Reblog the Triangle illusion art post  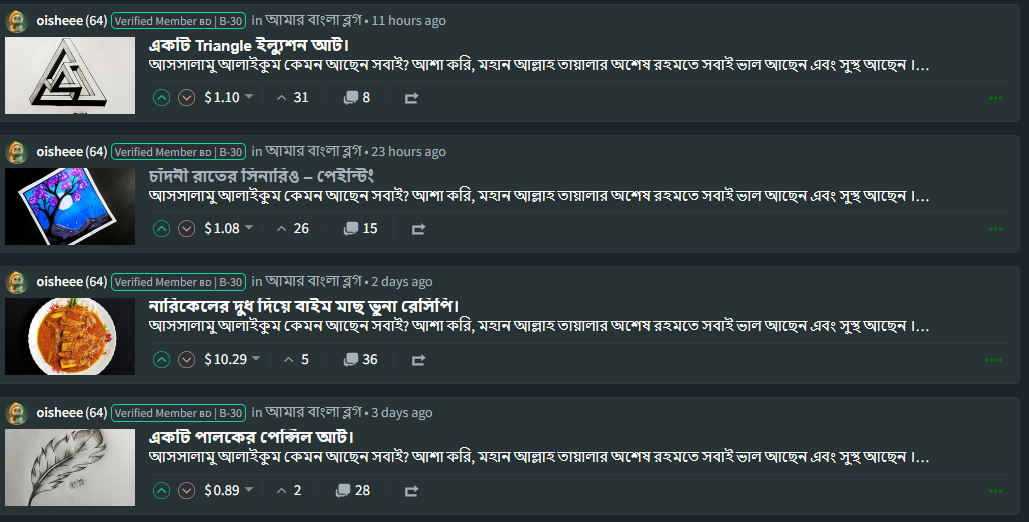pos(411,98)
